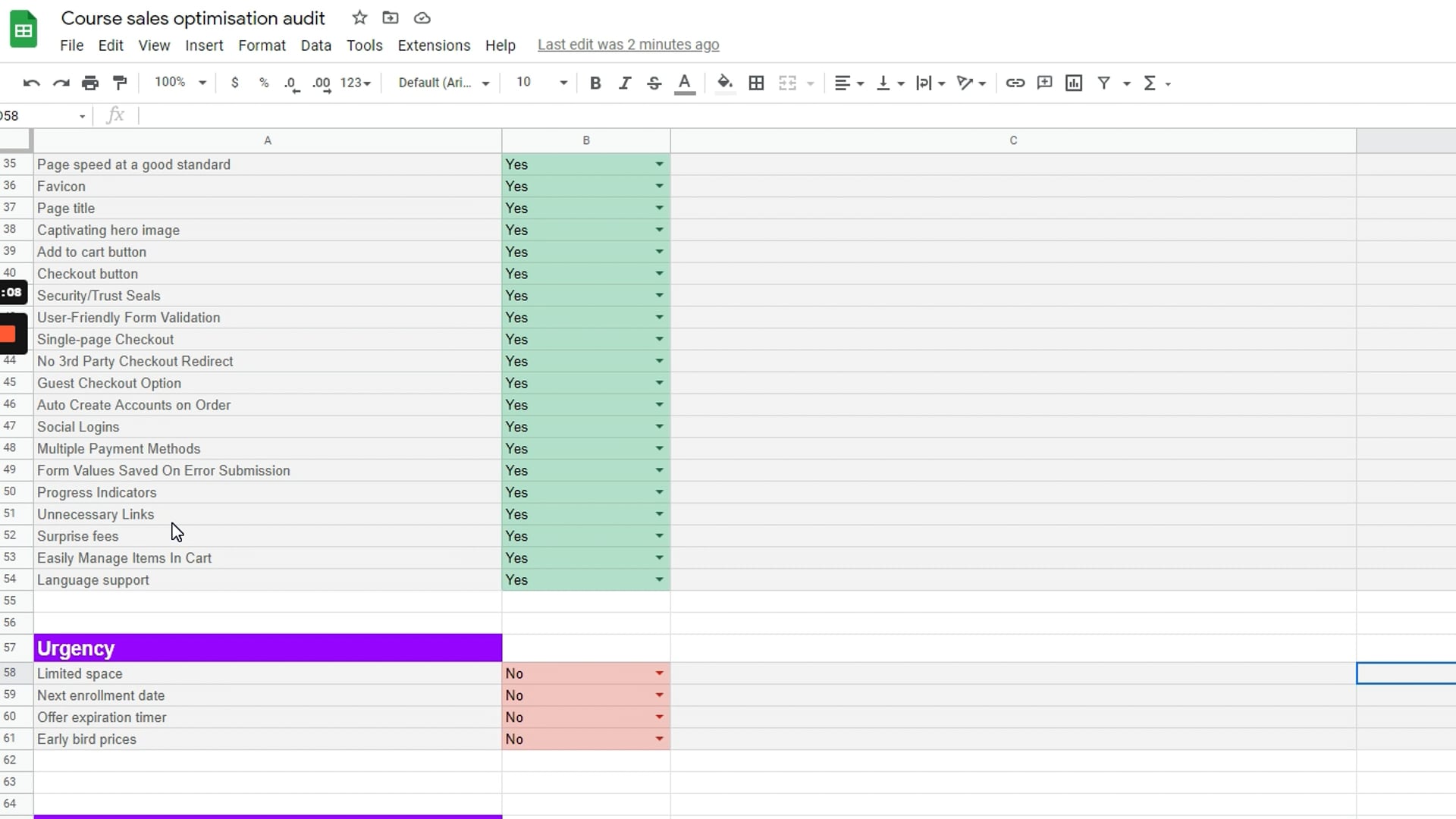1456x819 pixels.
Task: Increase decimal places
Action: (x=322, y=83)
